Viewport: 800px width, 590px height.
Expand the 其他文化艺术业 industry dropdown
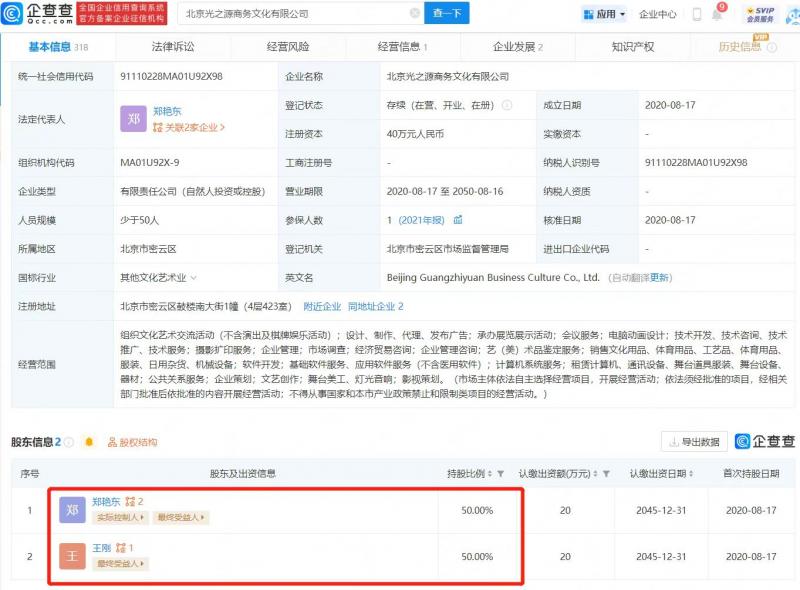point(193,278)
